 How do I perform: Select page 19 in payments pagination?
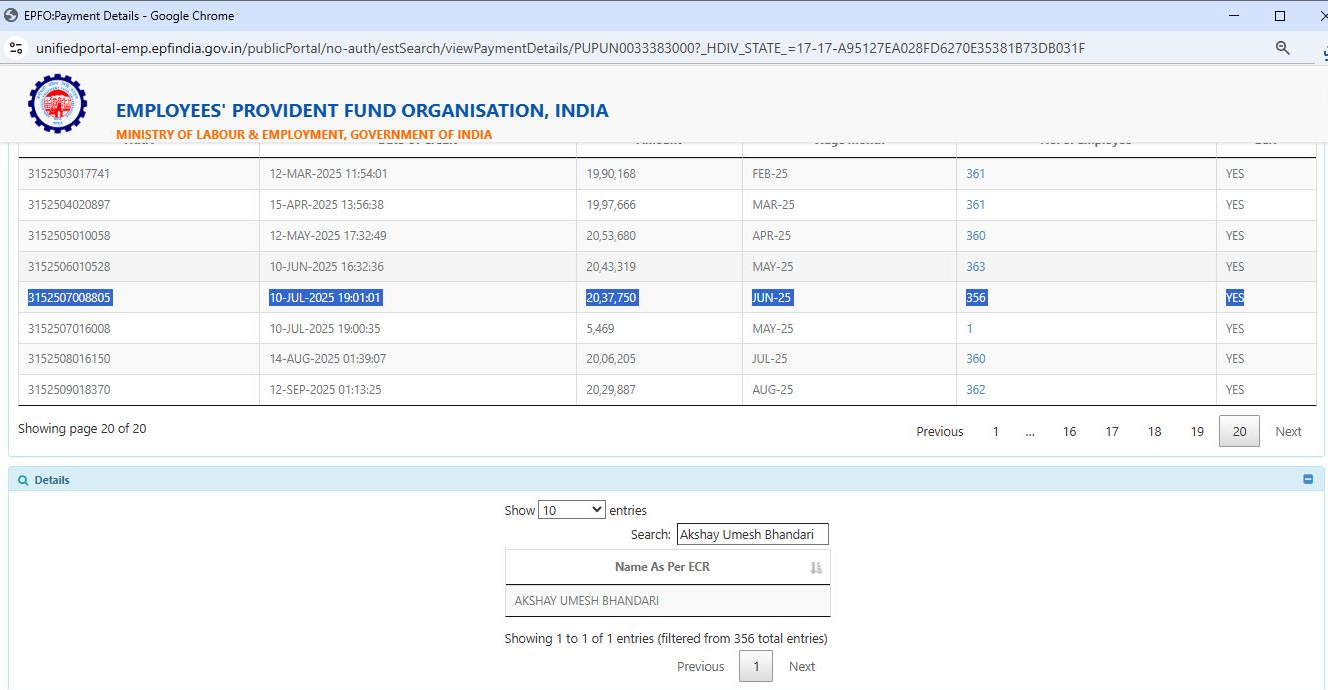coord(1196,432)
